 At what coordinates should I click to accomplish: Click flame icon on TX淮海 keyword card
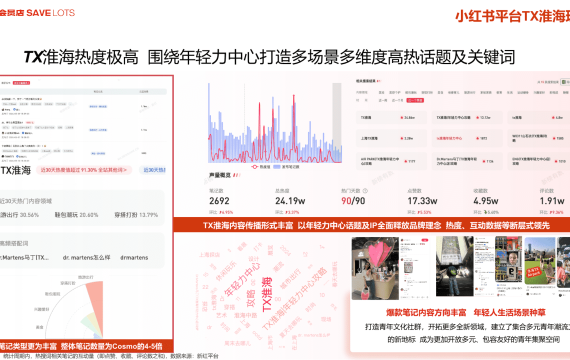click(402, 118)
